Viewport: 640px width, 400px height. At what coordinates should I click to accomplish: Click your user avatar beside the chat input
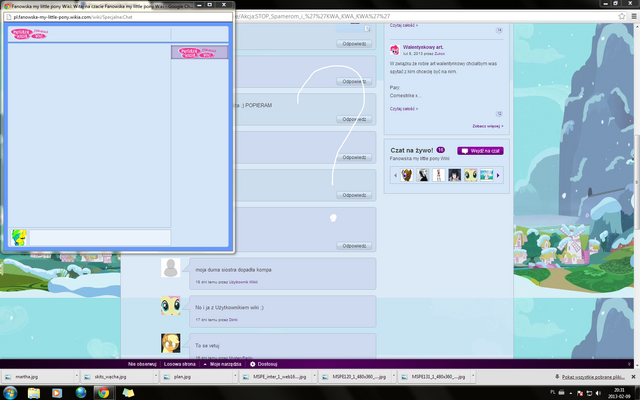click(18, 238)
